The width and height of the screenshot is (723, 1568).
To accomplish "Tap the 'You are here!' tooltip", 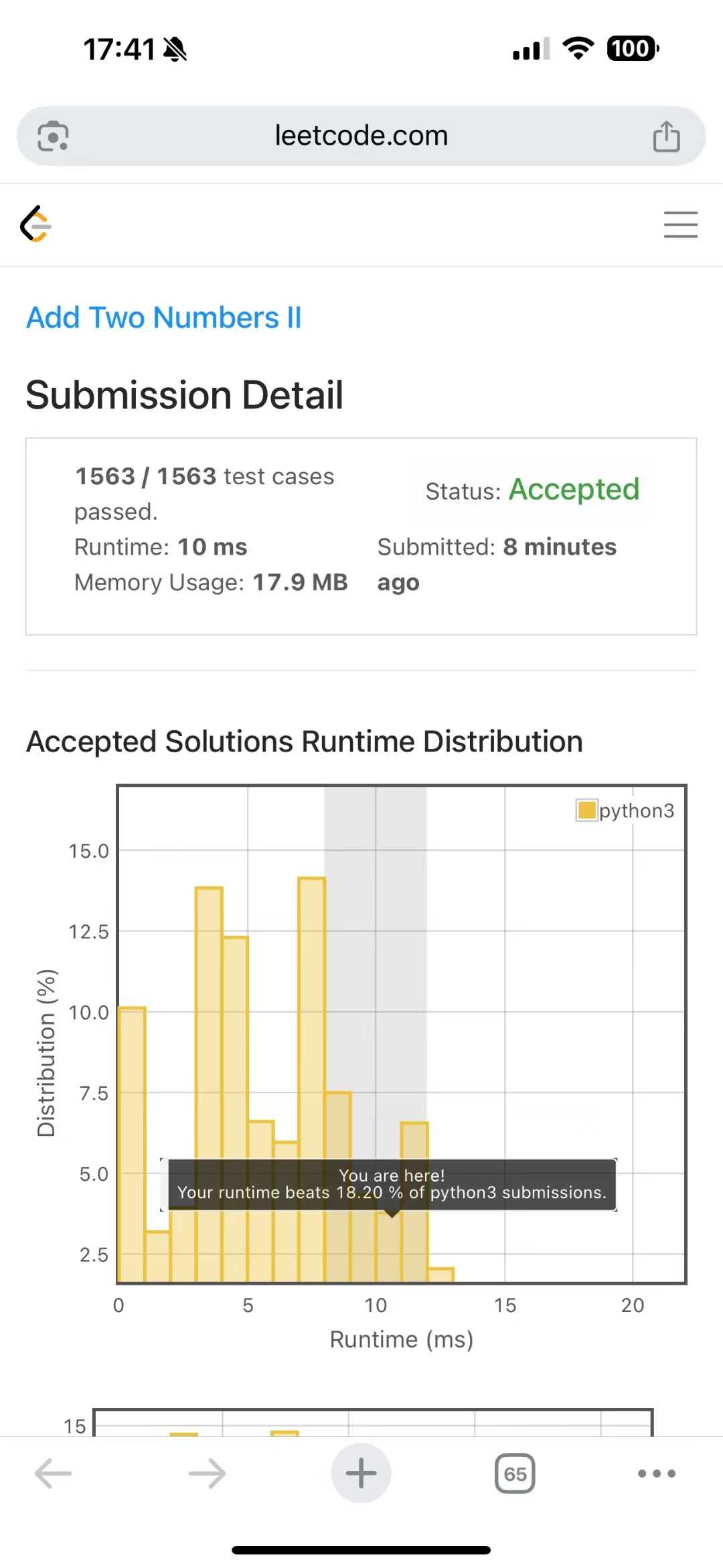I will pos(392,1184).
